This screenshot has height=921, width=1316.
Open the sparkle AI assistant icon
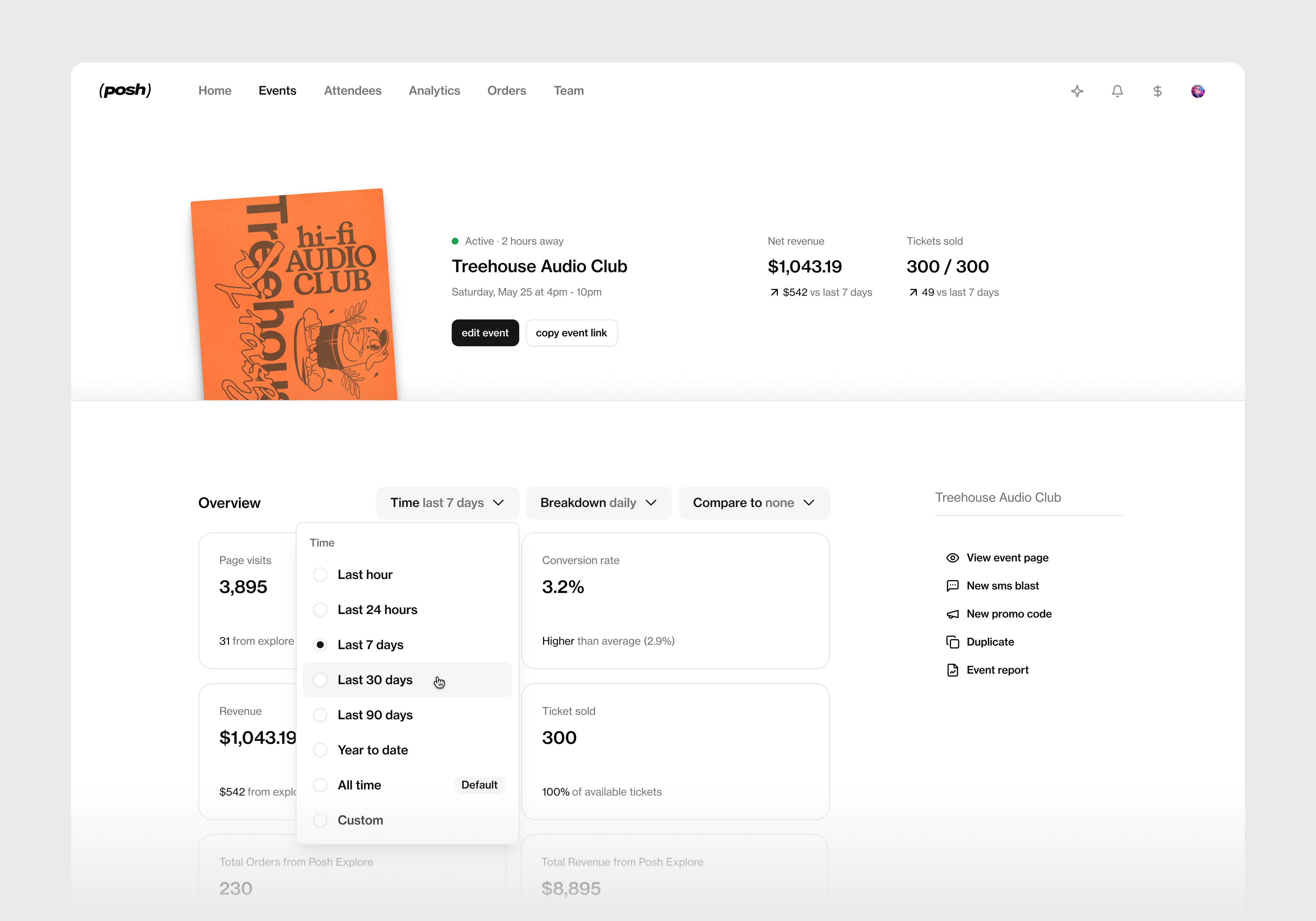point(1077,91)
